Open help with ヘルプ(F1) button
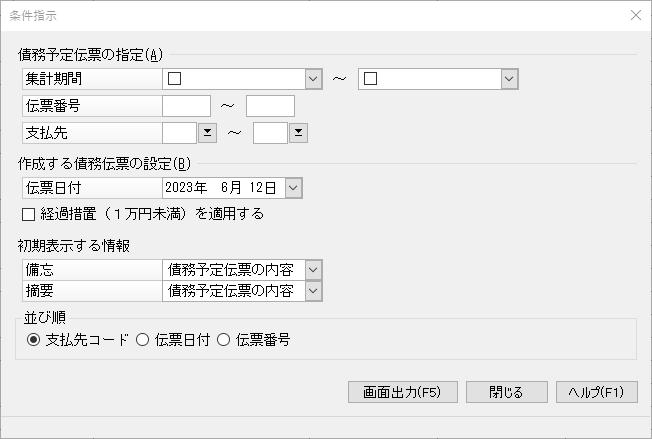 pos(597,392)
